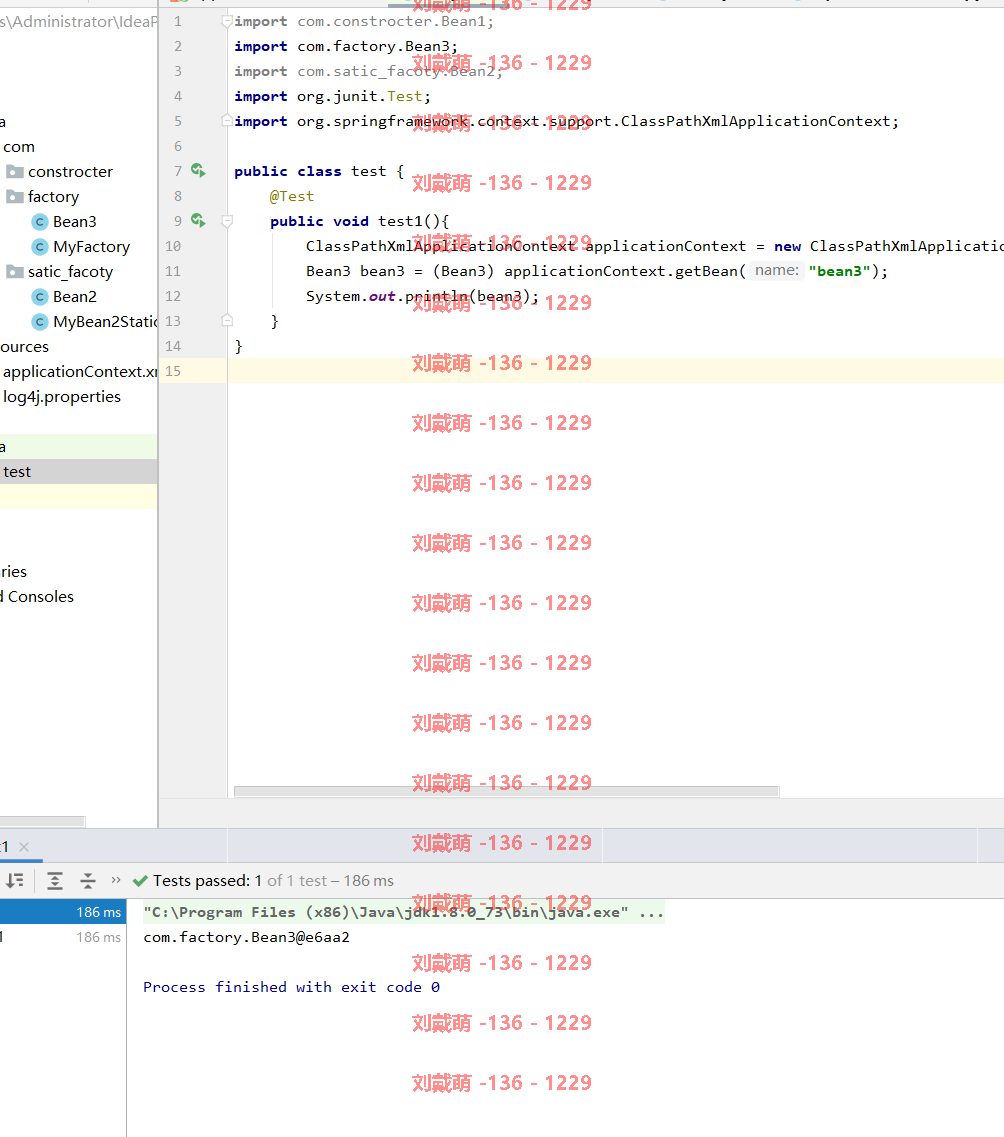
Task: Click the project panel horizontal scrollbar
Action: click(x=43, y=821)
